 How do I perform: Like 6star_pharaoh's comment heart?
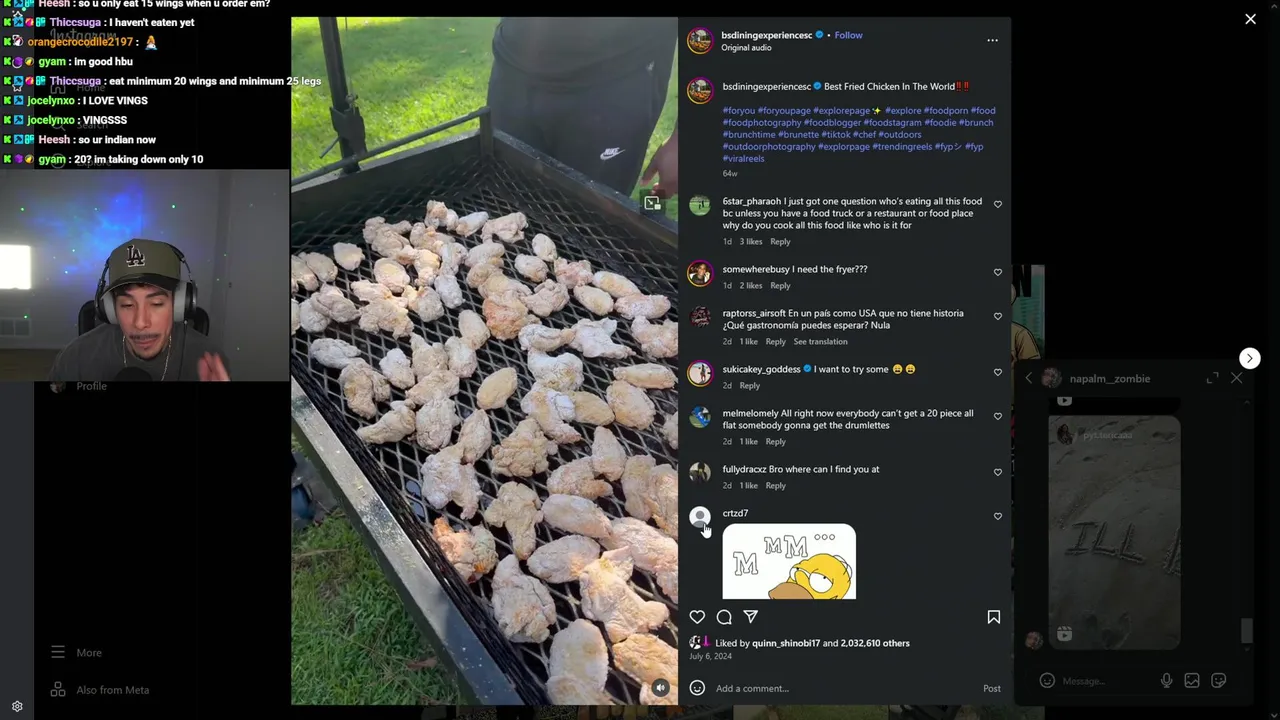pyautogui.click(x=997, y=204)
